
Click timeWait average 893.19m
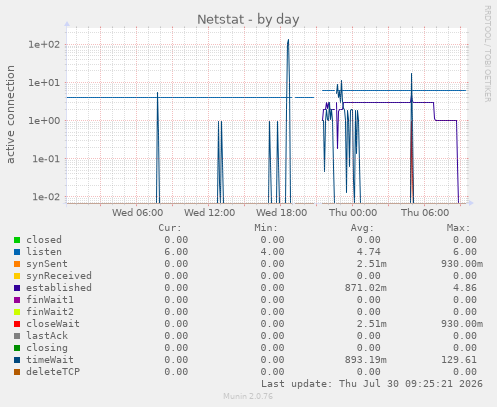pos(366,360)
